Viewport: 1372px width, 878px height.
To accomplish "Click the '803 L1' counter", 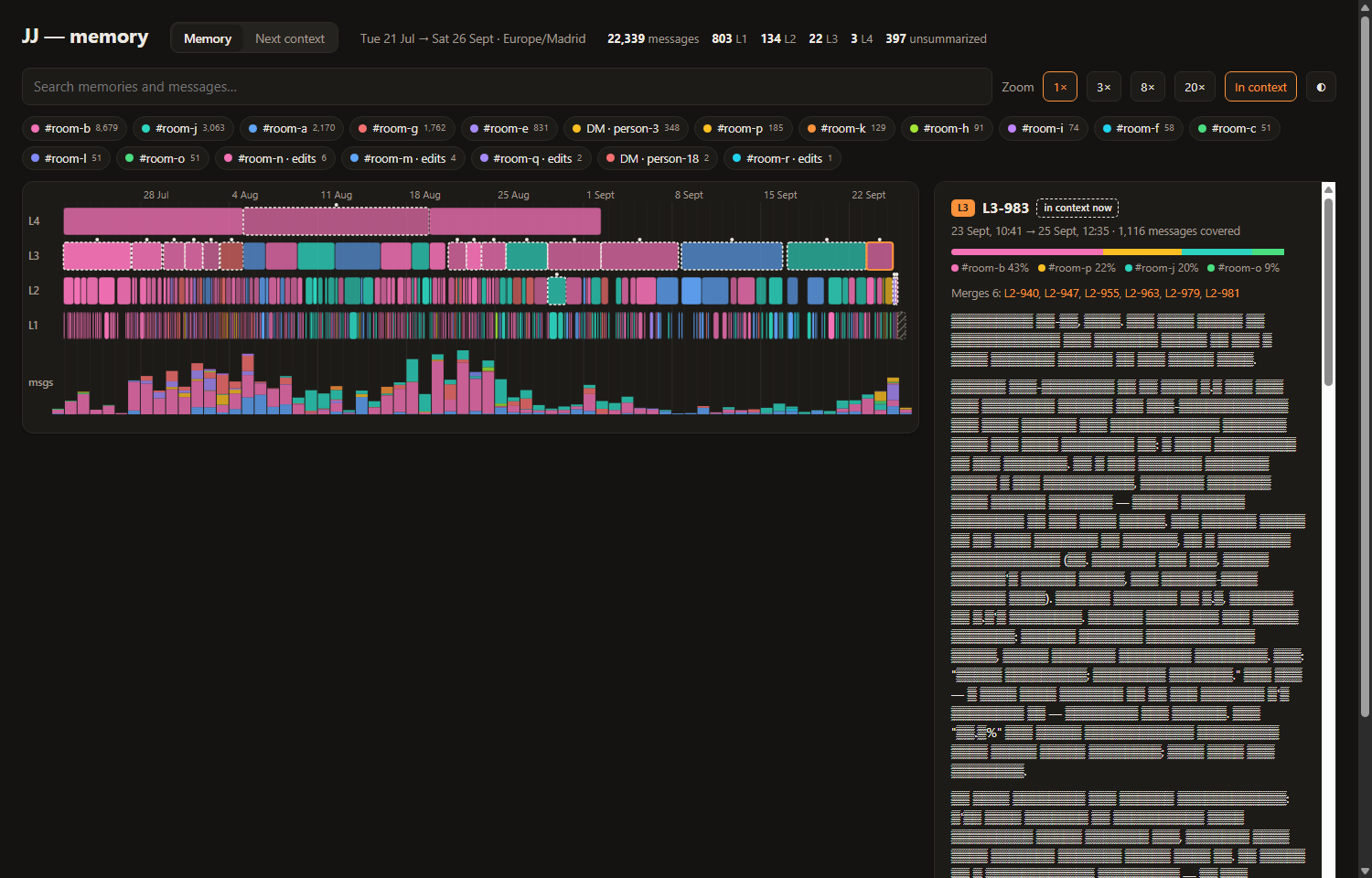I will [x=729, y=38].
